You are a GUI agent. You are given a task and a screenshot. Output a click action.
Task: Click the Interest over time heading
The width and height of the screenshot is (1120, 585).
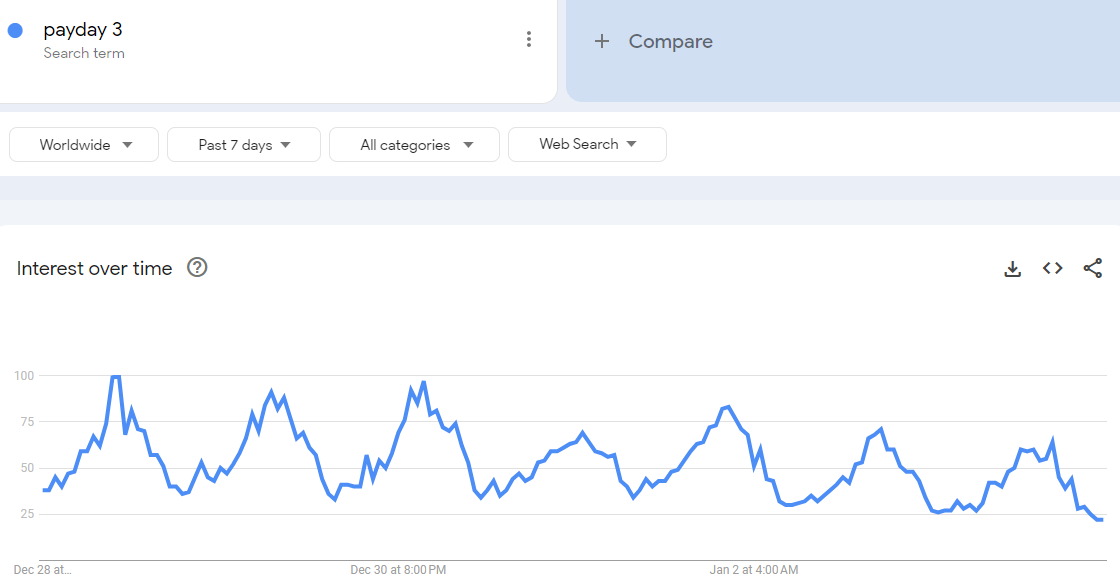94,269
